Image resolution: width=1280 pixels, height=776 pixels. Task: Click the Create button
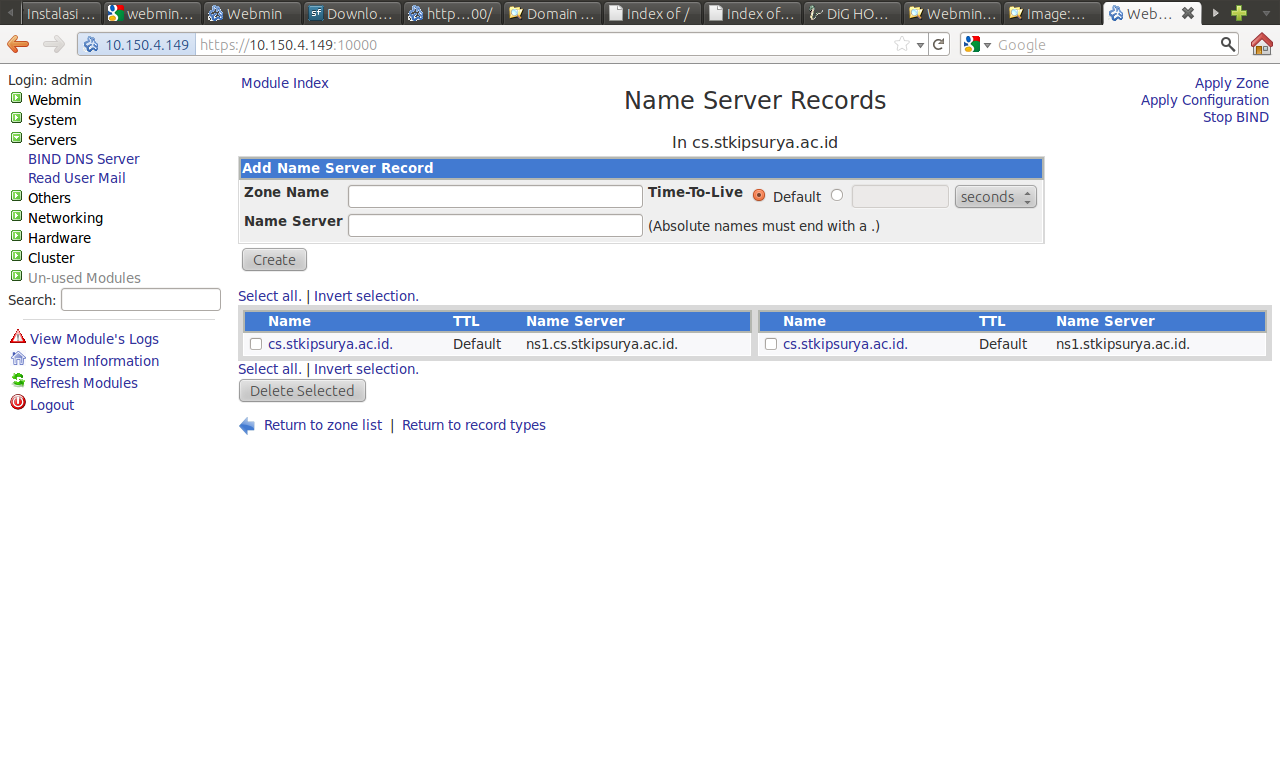[x=274, y=260]
